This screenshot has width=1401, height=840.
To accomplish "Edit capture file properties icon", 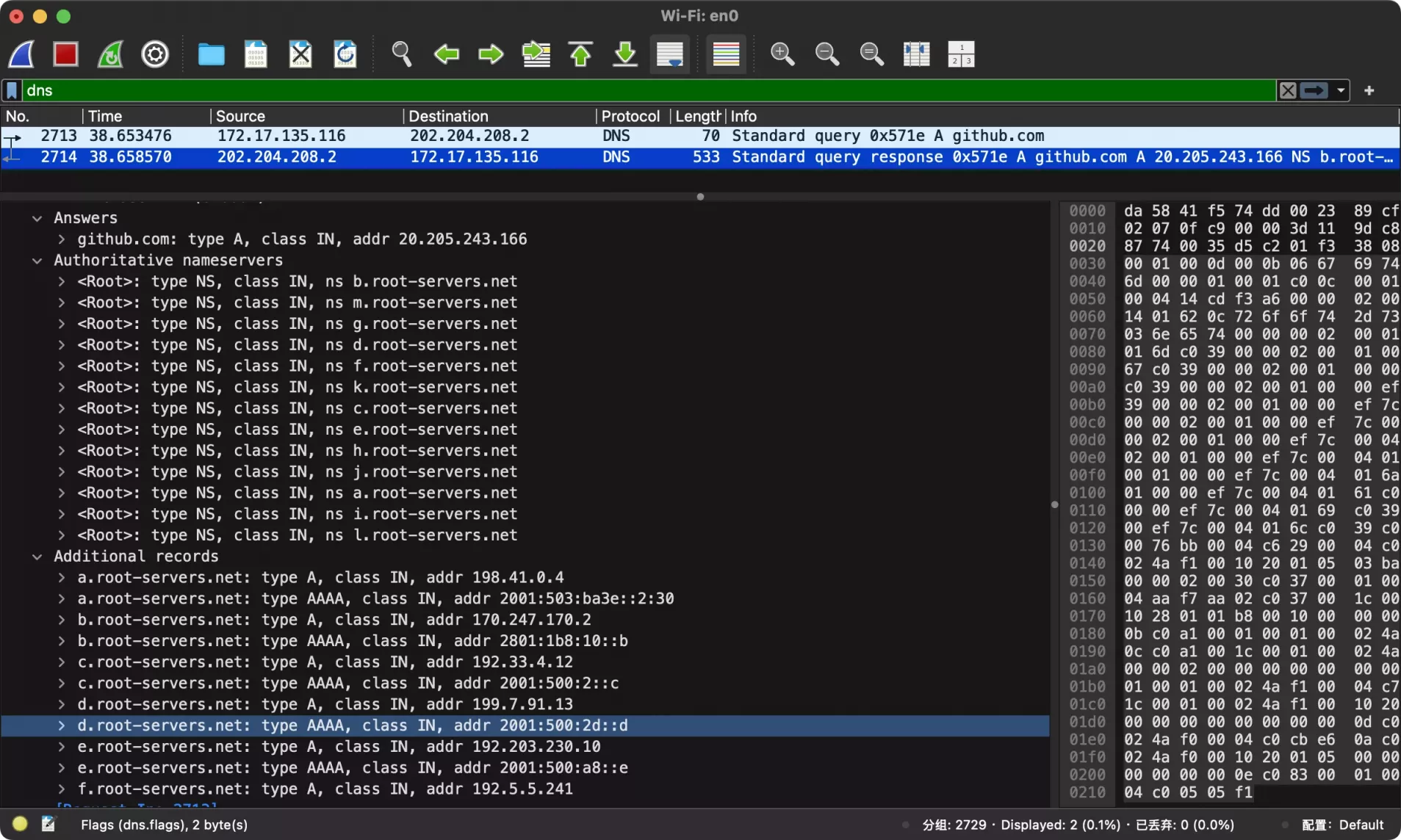I will pos(48,824).
